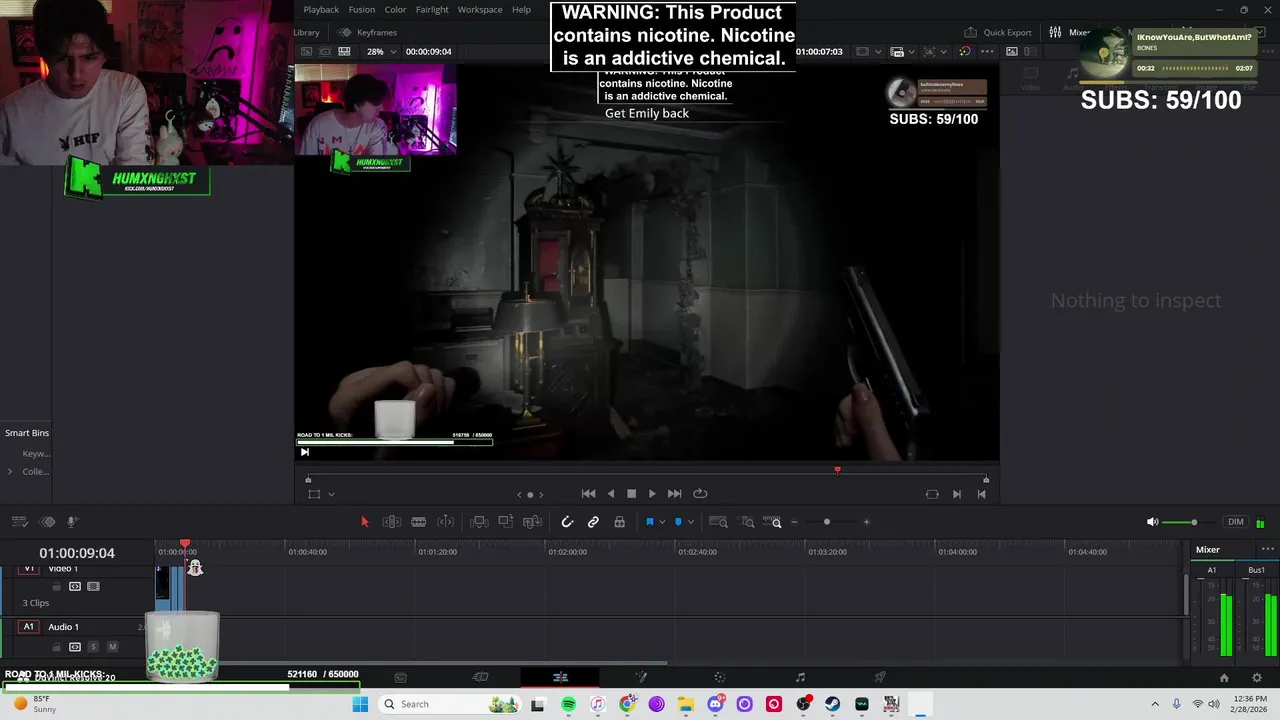Open the Fairlight menu
The image size is (1280, 720).
click(432, 10)
